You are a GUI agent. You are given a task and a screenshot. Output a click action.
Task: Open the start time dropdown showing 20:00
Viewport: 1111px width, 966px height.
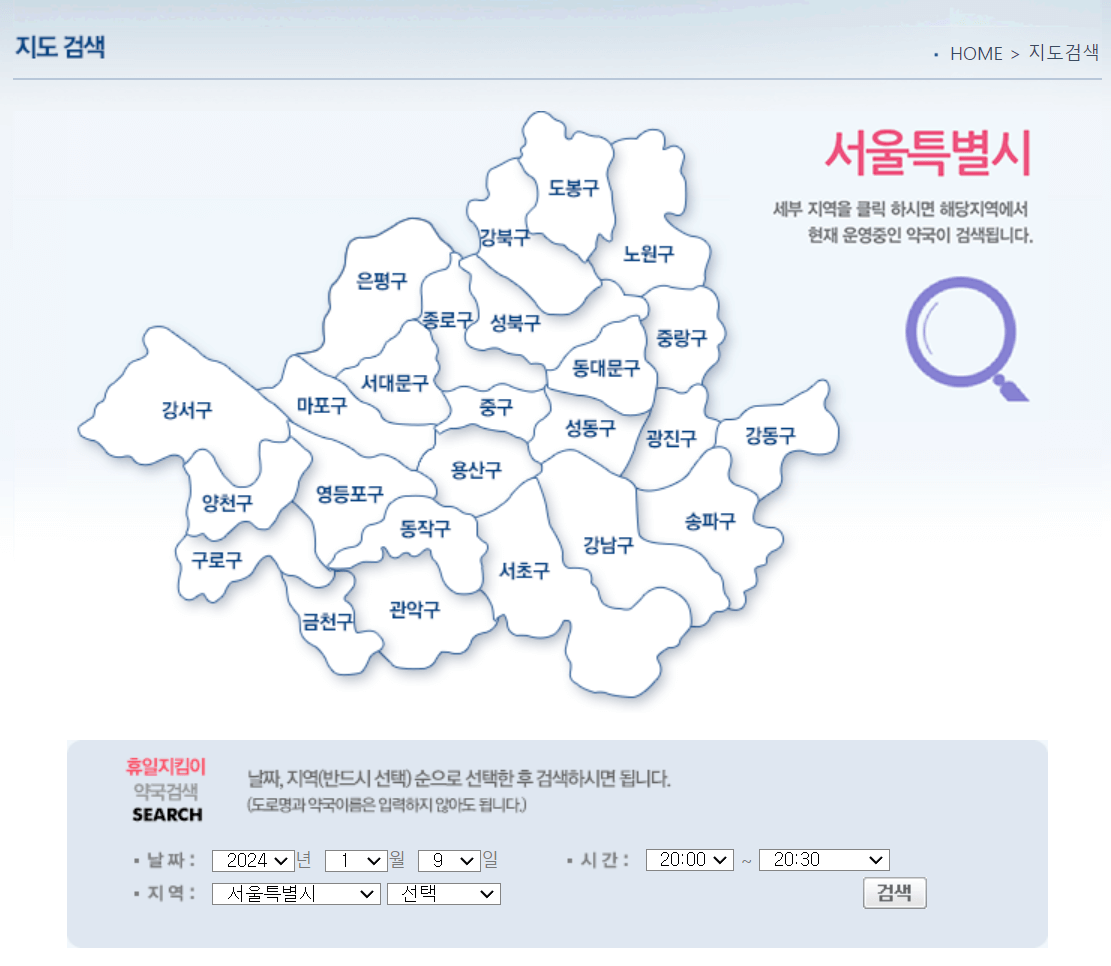[689, 859]
